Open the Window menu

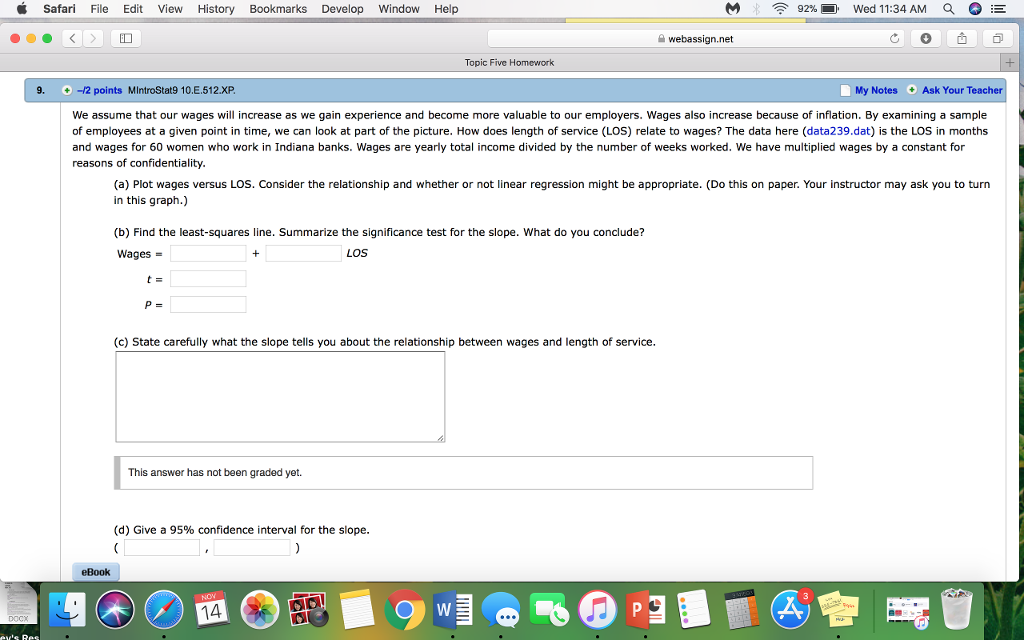click(x=399, y=8)
